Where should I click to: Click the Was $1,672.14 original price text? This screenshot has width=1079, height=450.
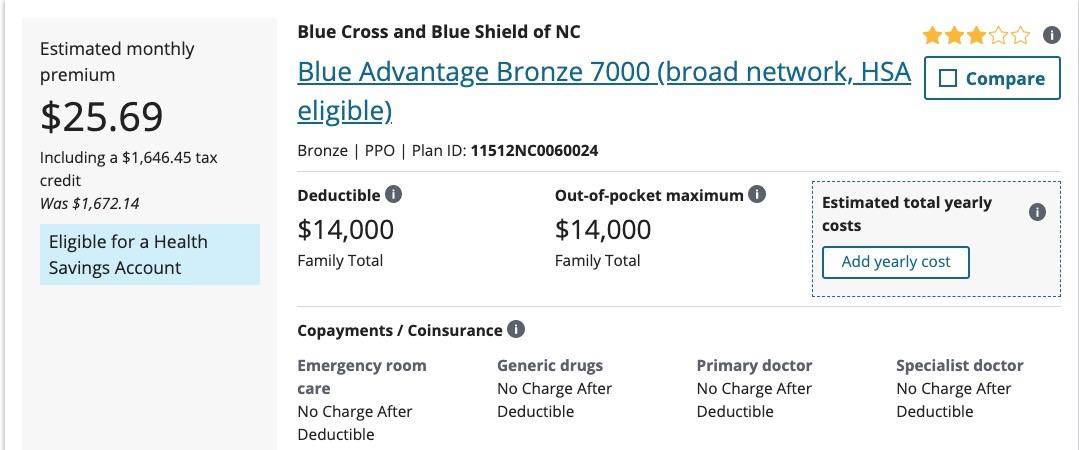click(90, 203)
